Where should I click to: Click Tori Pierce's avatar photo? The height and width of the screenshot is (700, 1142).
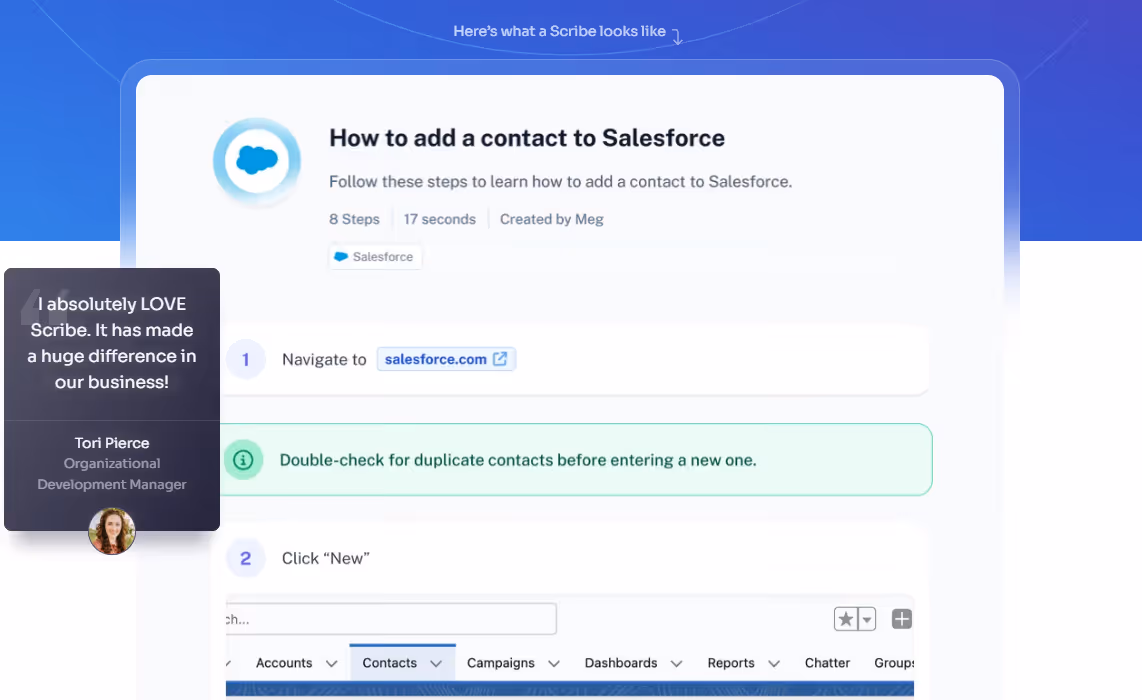[x=112, y=531]
